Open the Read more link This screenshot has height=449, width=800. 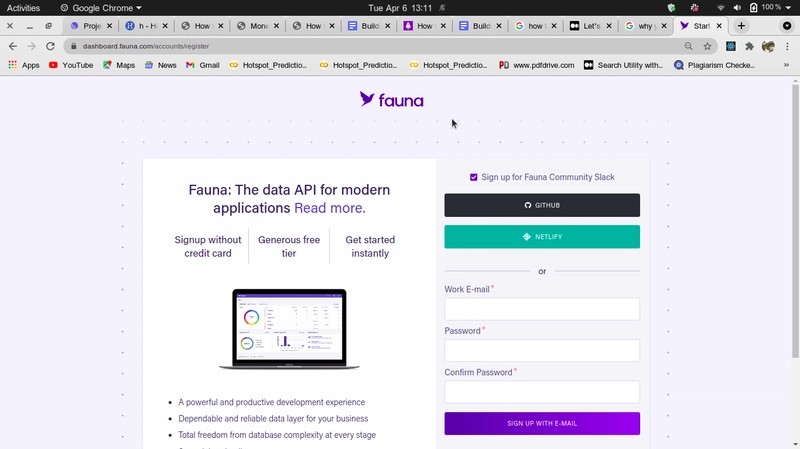(330, 208)
